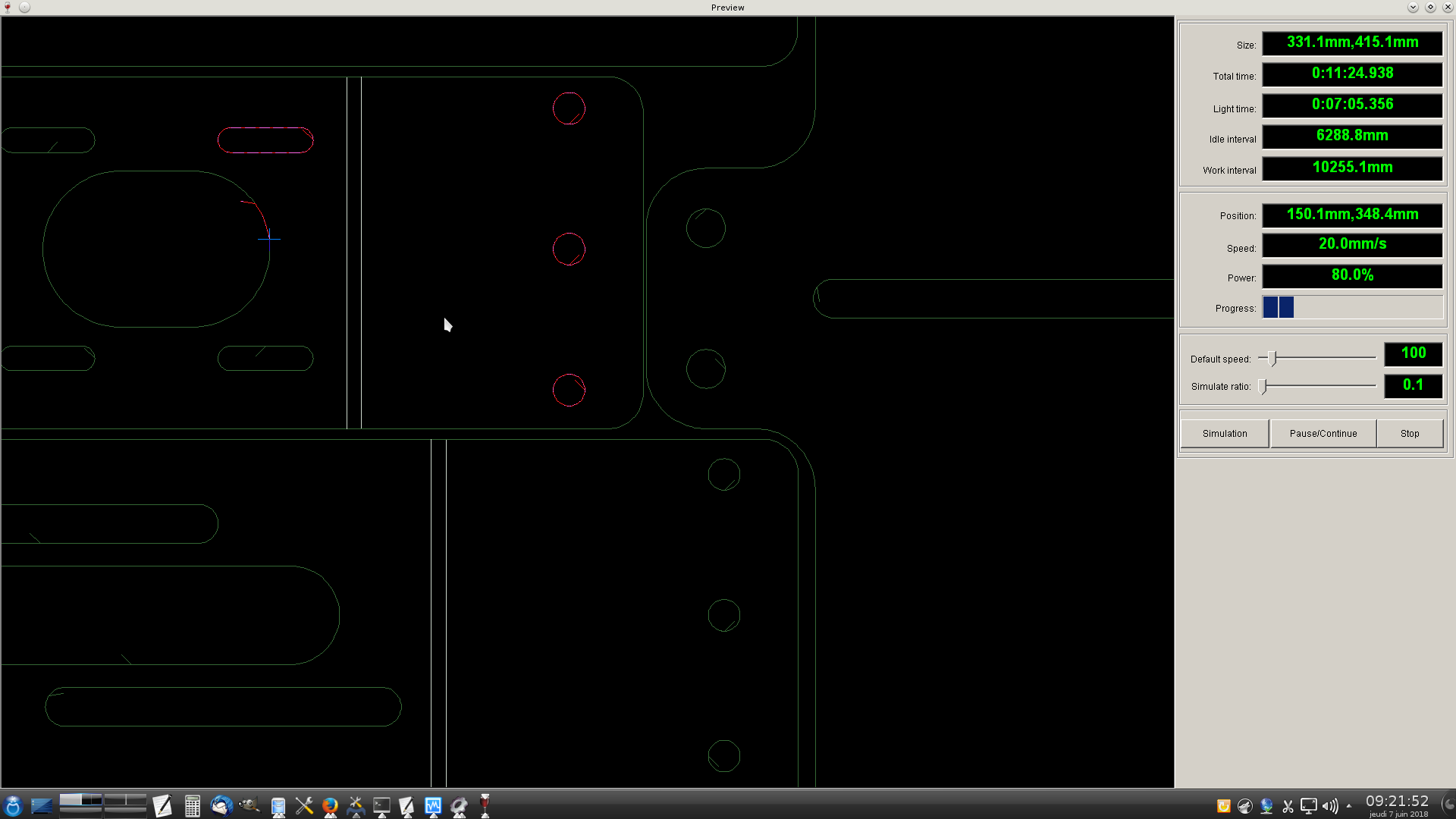Stop the laser simulation
Image resolution: width=1456 pixels, height=819 pixels.
[x=1409, y=434]
